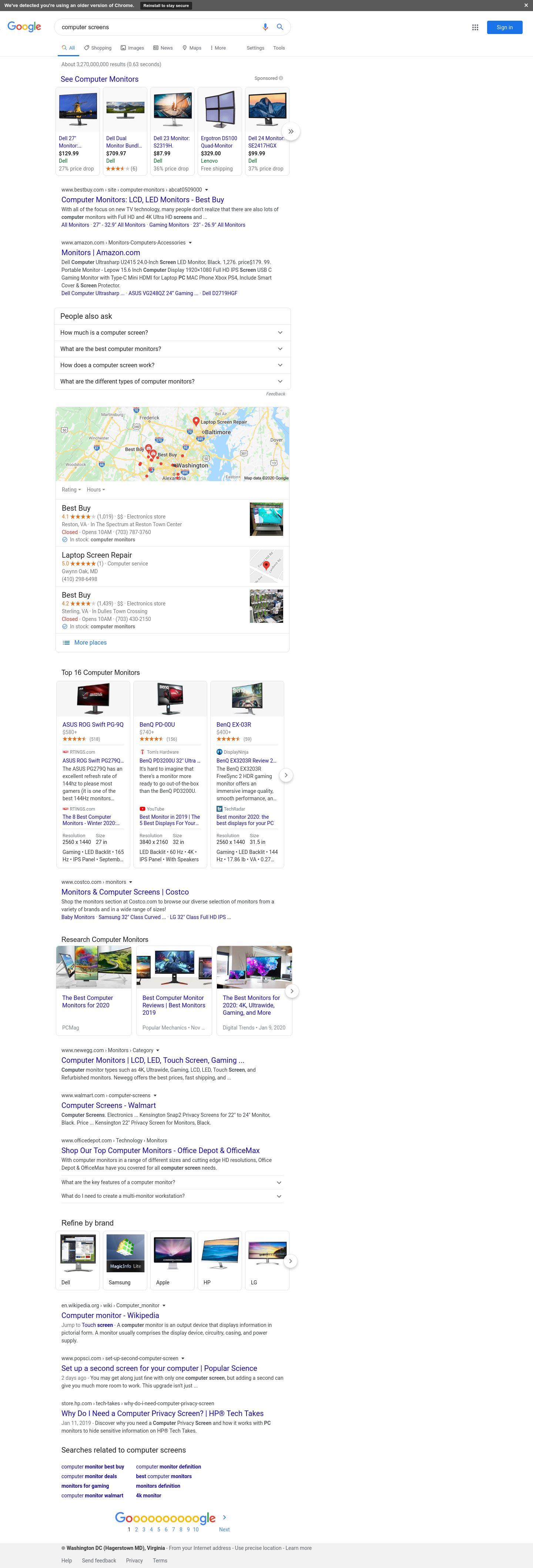
Task: Click the Next page arrow icon
Action: point(225,1517)
